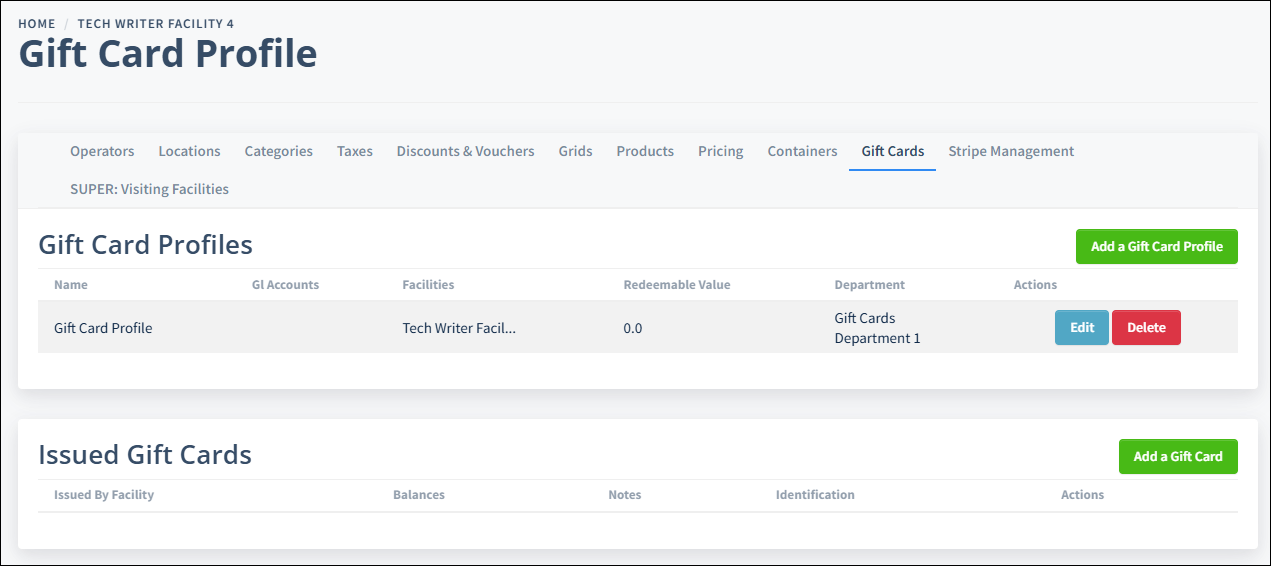The width and height of the screenshot is (1271, 566).
Task: Open the Stripe Management tab
Action: pyautogui.click(x=1011, y=151)
